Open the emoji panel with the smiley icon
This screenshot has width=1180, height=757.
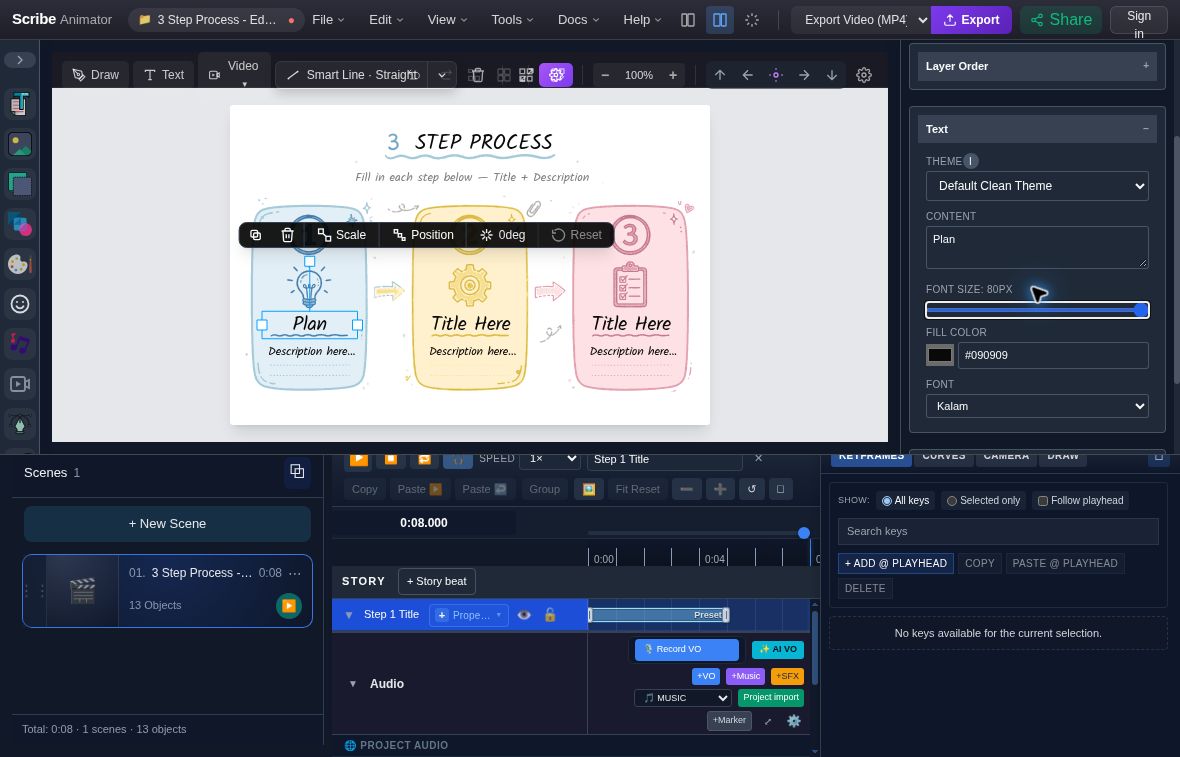point(20,304)
